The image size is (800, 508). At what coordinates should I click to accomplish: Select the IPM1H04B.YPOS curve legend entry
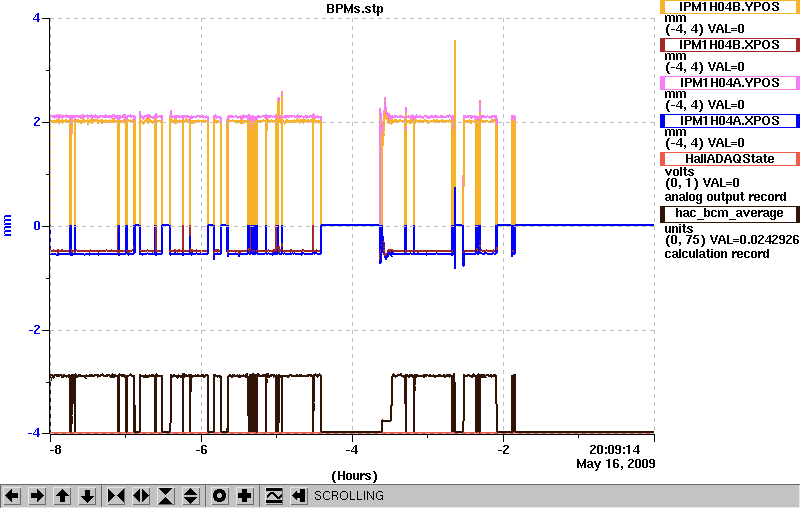coord(730,7)
